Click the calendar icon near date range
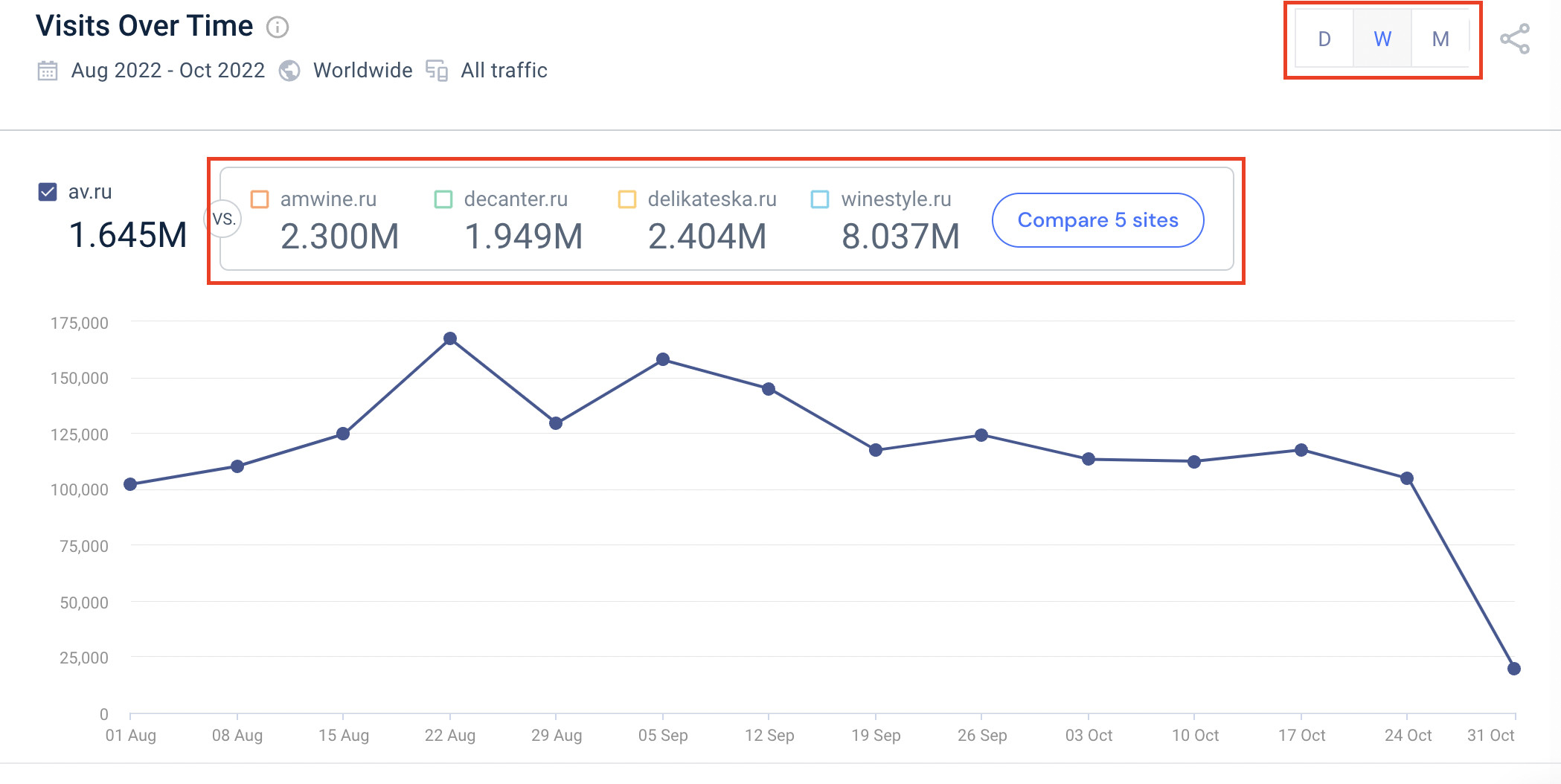 coord(48,71)
